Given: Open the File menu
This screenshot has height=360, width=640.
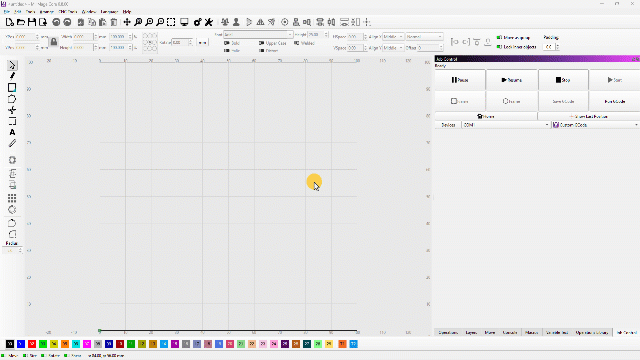Looking at the screenshot, I should [x=7, y=12].
